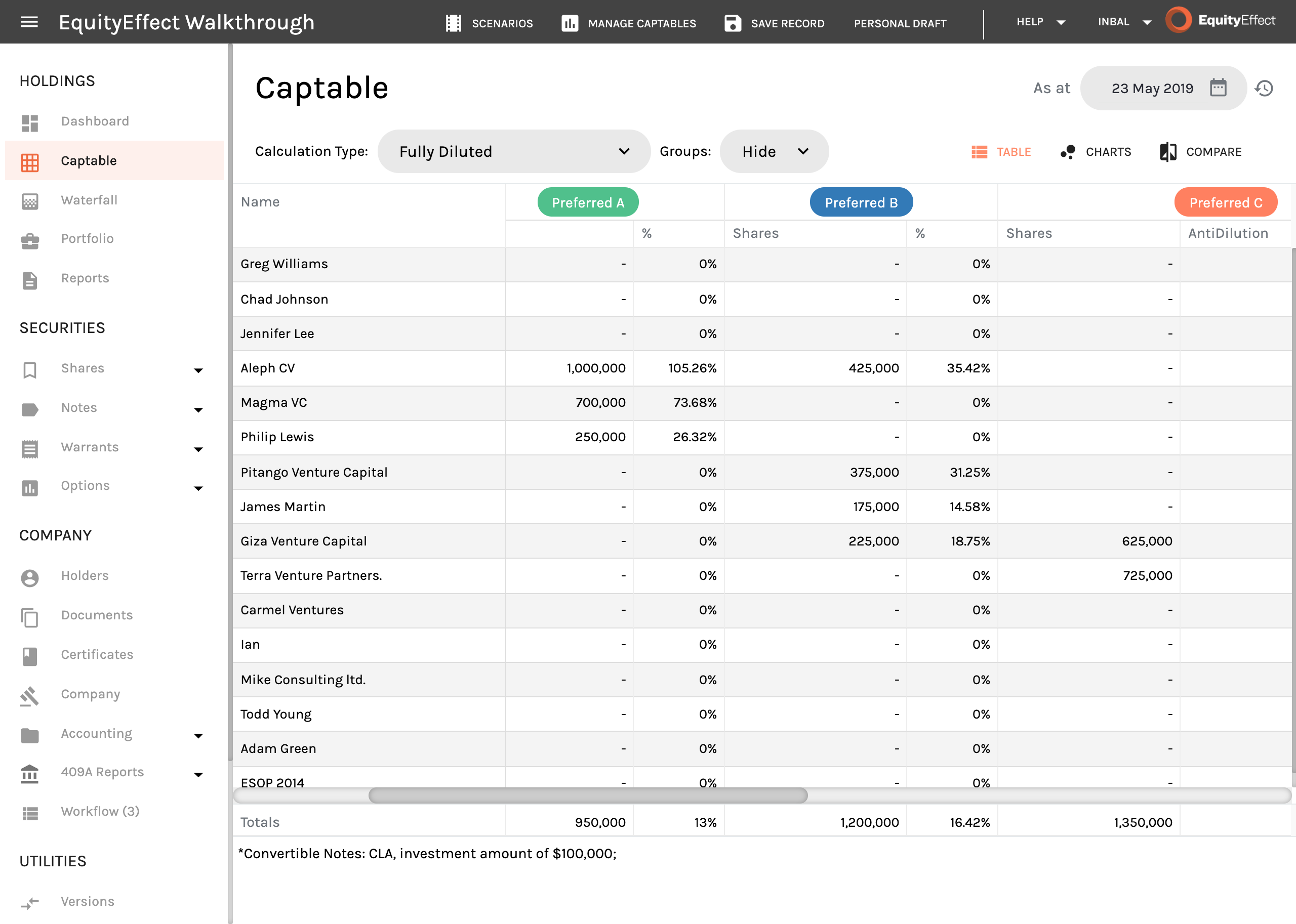The height and width of the screenshot is (924, 1296).
Task: Click the Captable grid icon
Action: (x=29, y=162)
